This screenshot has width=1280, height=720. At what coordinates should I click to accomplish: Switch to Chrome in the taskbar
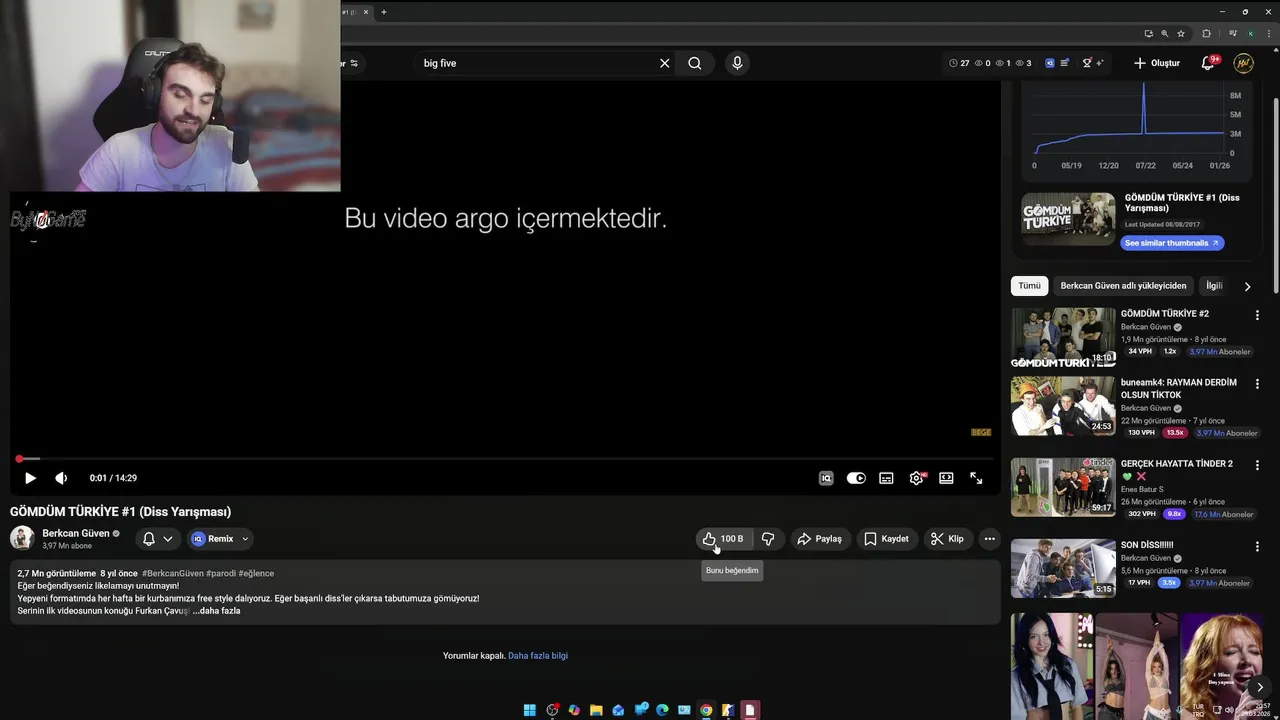(706, 710)
